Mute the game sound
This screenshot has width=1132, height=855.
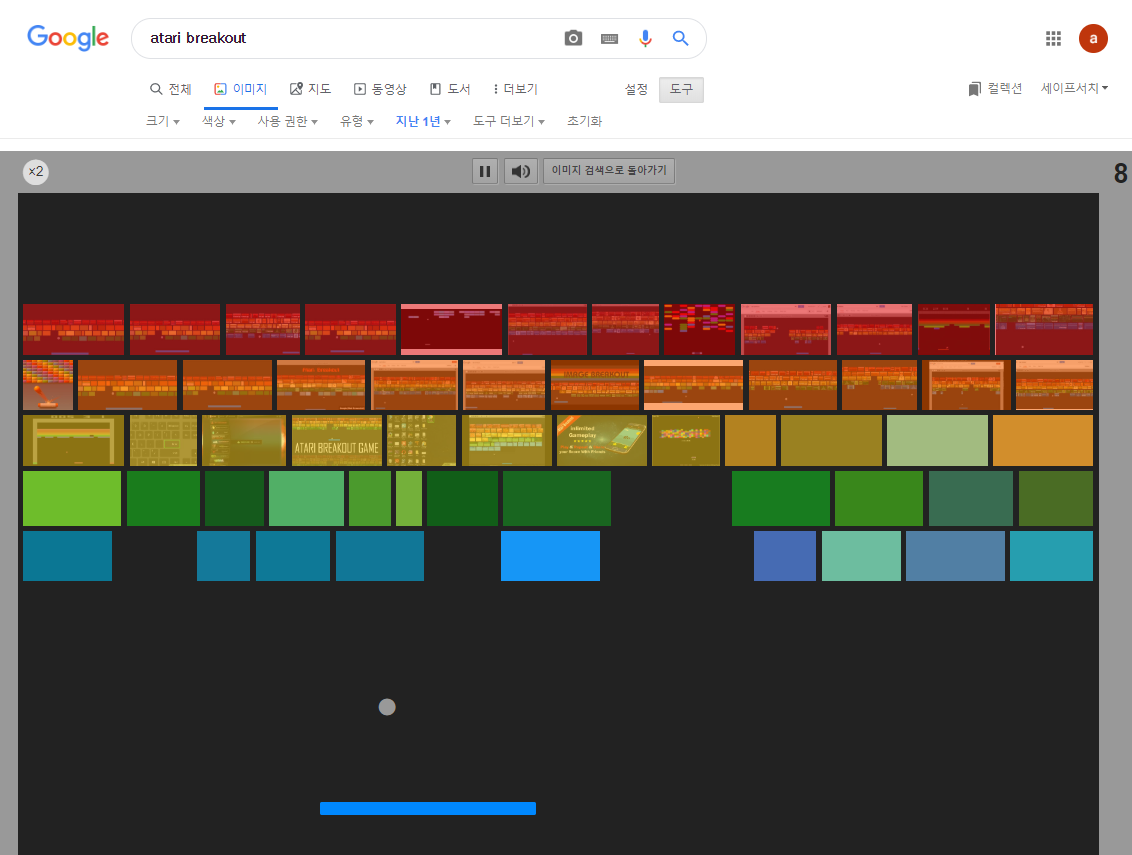(521, 171)
